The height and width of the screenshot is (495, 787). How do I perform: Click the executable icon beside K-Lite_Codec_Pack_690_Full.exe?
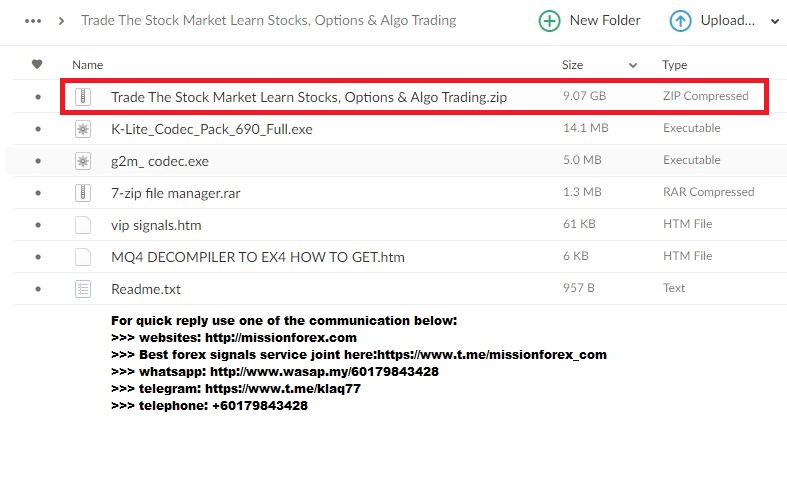tap(83, 129)
